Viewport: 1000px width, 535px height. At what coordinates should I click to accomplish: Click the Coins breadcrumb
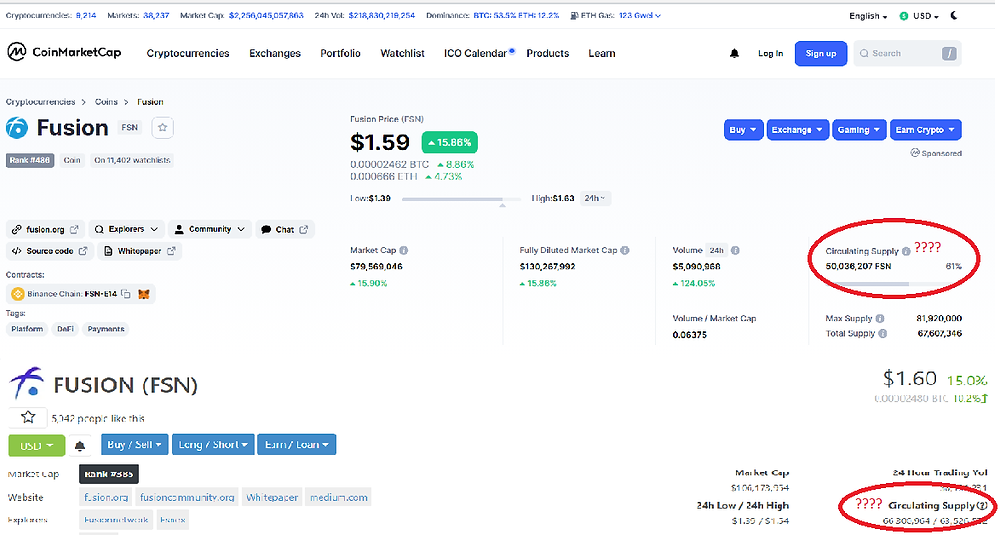106,102
